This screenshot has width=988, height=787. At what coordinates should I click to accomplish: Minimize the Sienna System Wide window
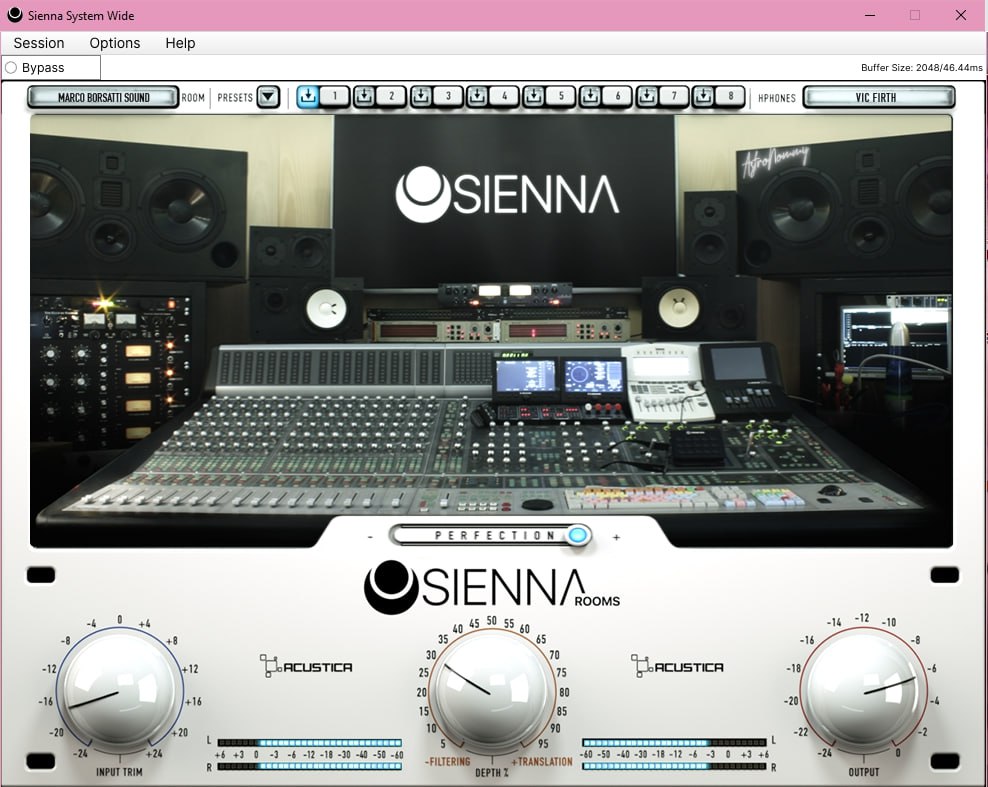point(870,15)
